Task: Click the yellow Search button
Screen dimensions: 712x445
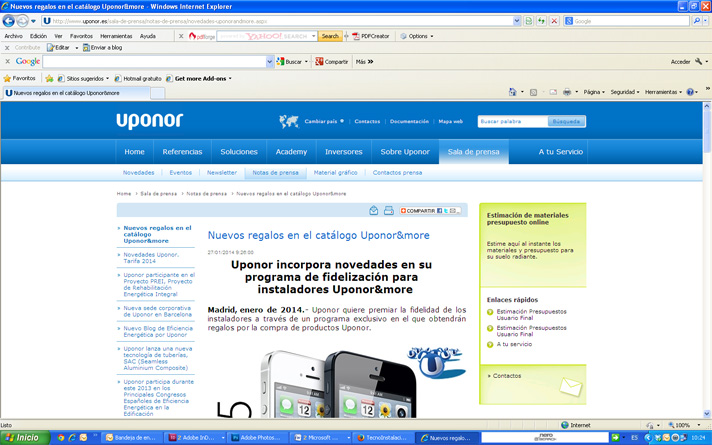Action: click(x=330, y=36)
